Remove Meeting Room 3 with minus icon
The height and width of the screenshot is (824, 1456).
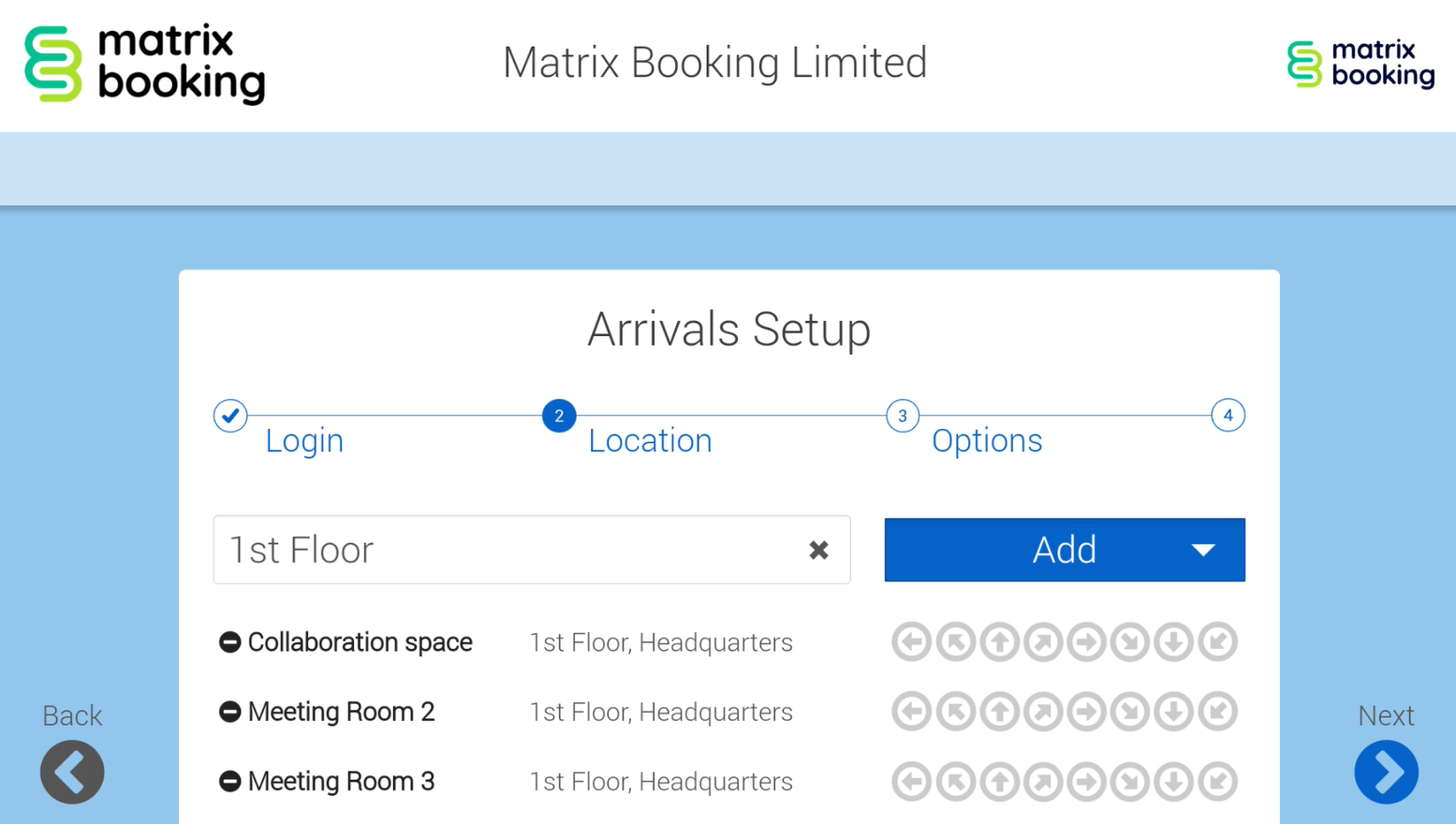click(229, 781)
